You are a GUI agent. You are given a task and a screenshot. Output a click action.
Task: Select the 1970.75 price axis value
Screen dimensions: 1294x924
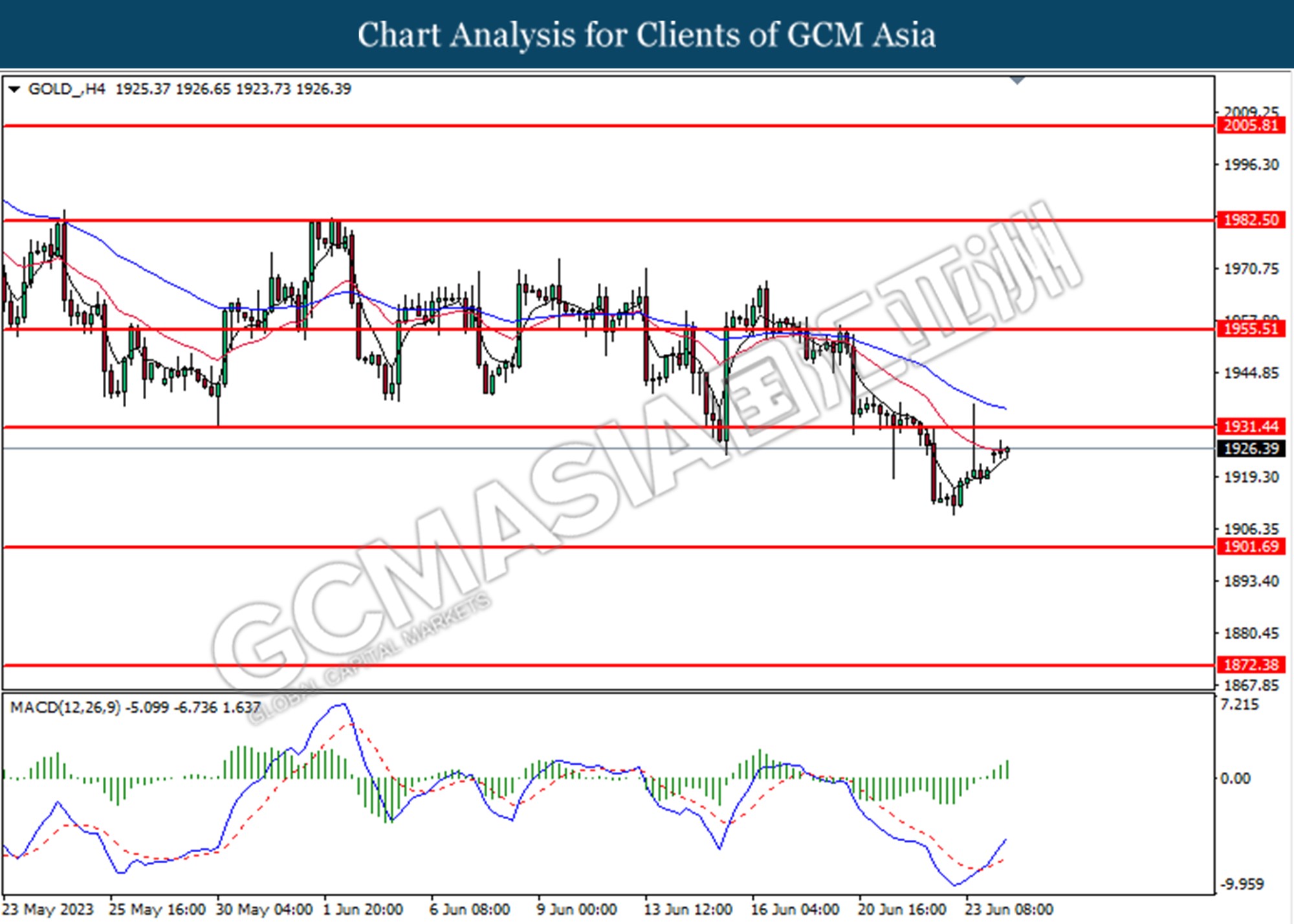(x=1251, y=269)
